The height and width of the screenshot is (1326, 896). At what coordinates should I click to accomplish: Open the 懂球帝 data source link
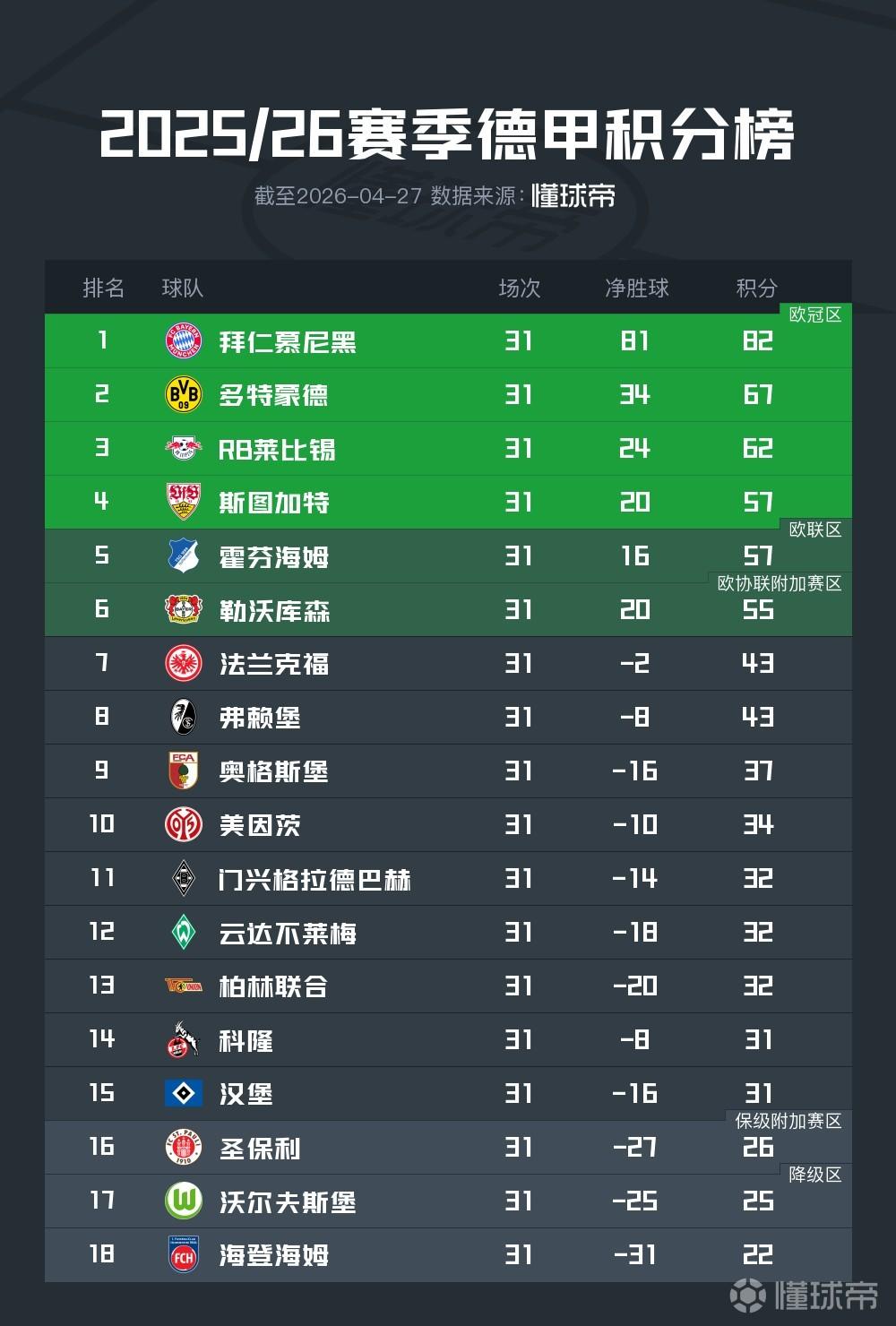573,195
